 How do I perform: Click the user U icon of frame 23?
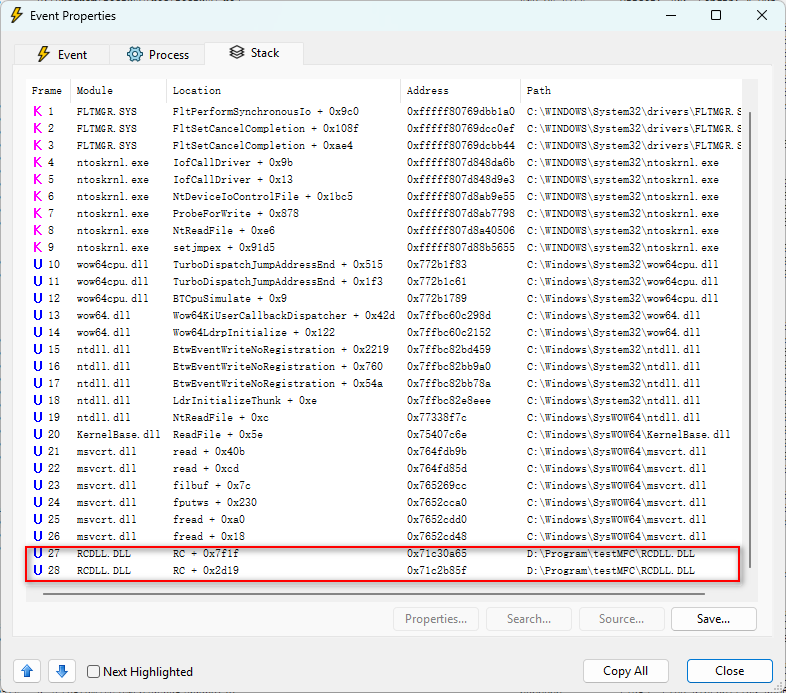[x=38, y=485]
